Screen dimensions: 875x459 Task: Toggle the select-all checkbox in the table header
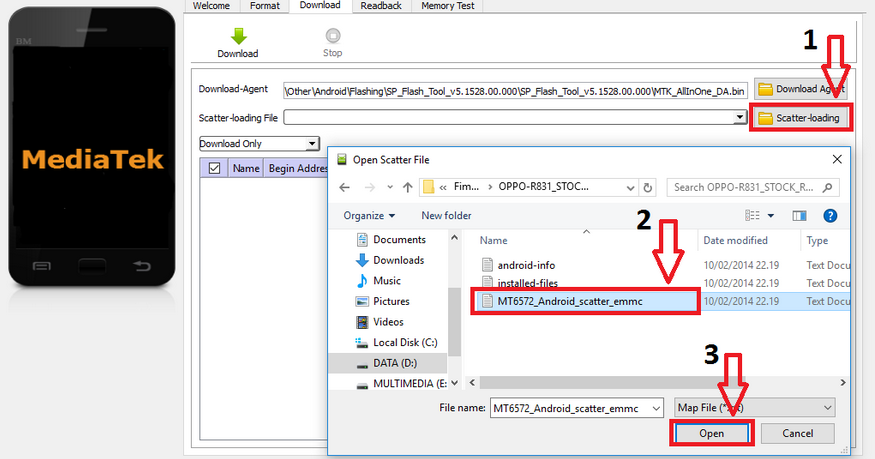(214, 168)
